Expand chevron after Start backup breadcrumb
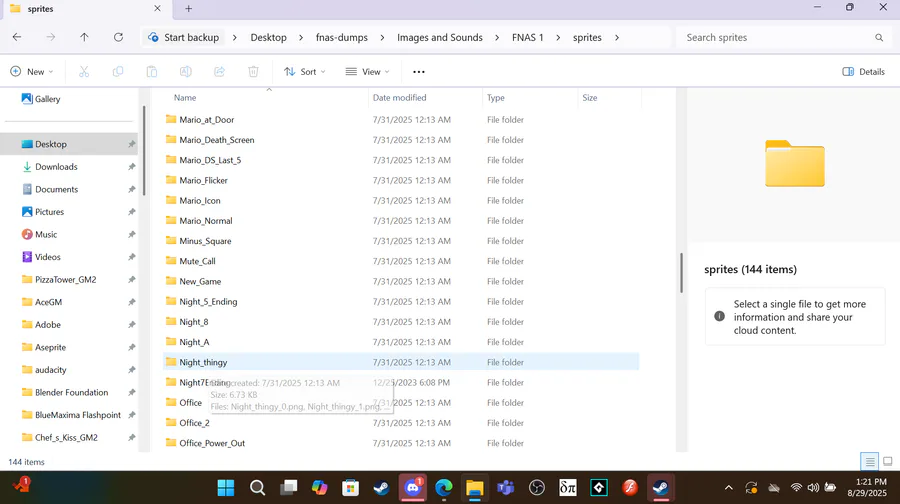The width and height of the screenshot is (900, 504). tap(234, 37)
